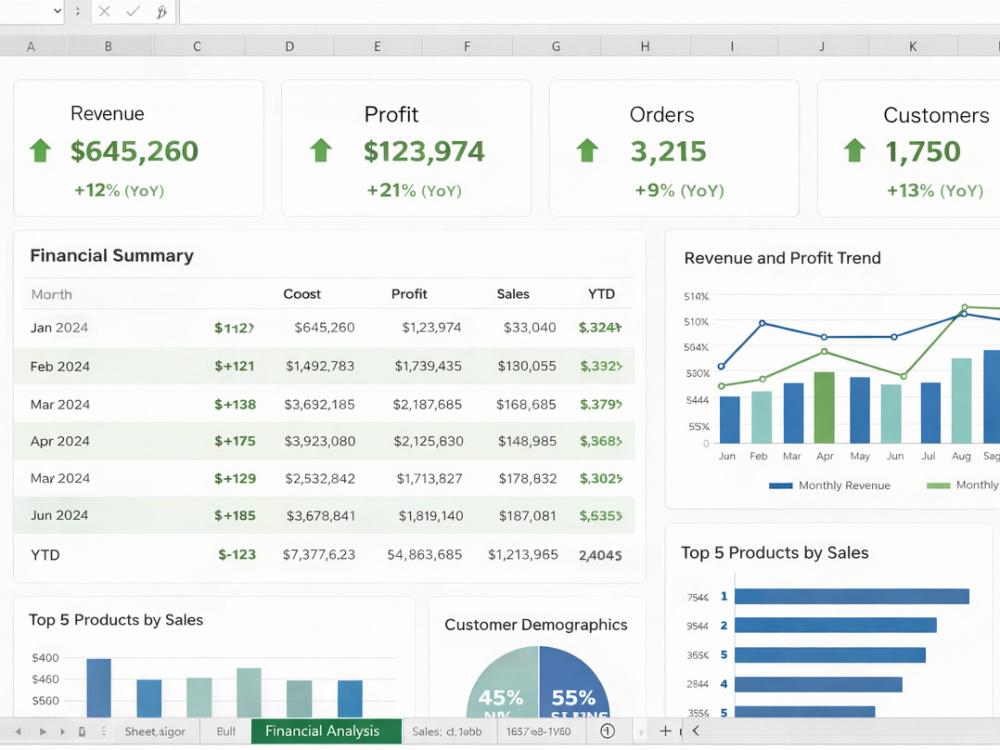Click the Apr 2024 row label
The width and height of the screenshot is (1000, 750).
pyautogui.click(x=60, y=441)
